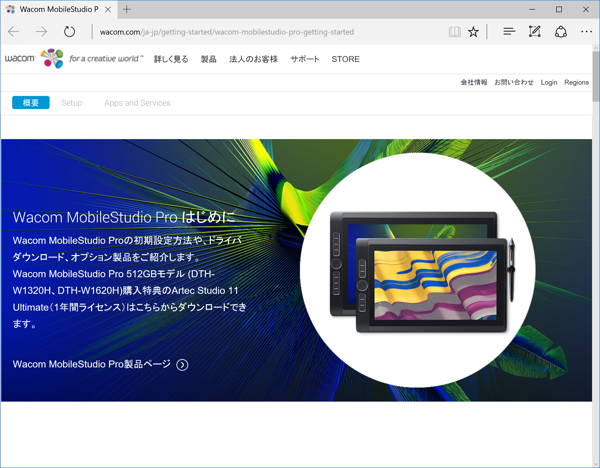Click the MobileStudio Pro tablet product image

tap(422, 272)
